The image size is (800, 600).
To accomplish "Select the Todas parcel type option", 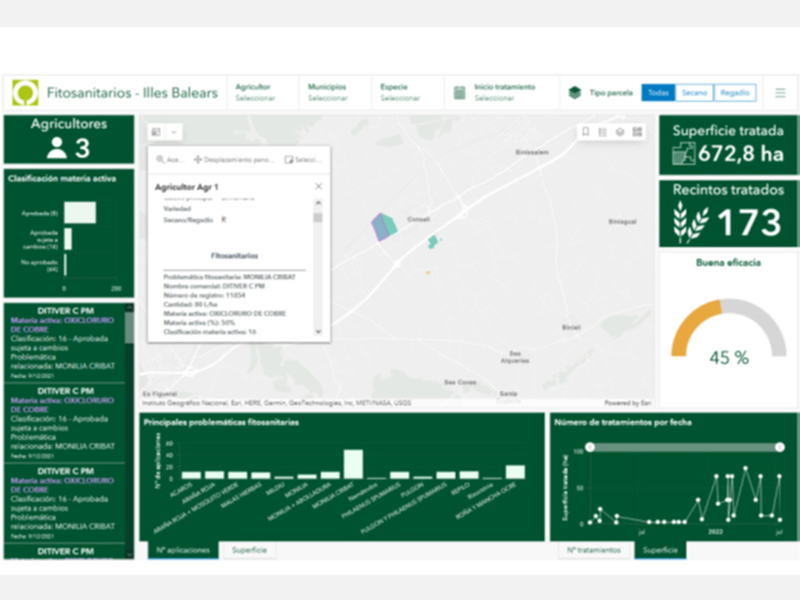I will 657,93.
